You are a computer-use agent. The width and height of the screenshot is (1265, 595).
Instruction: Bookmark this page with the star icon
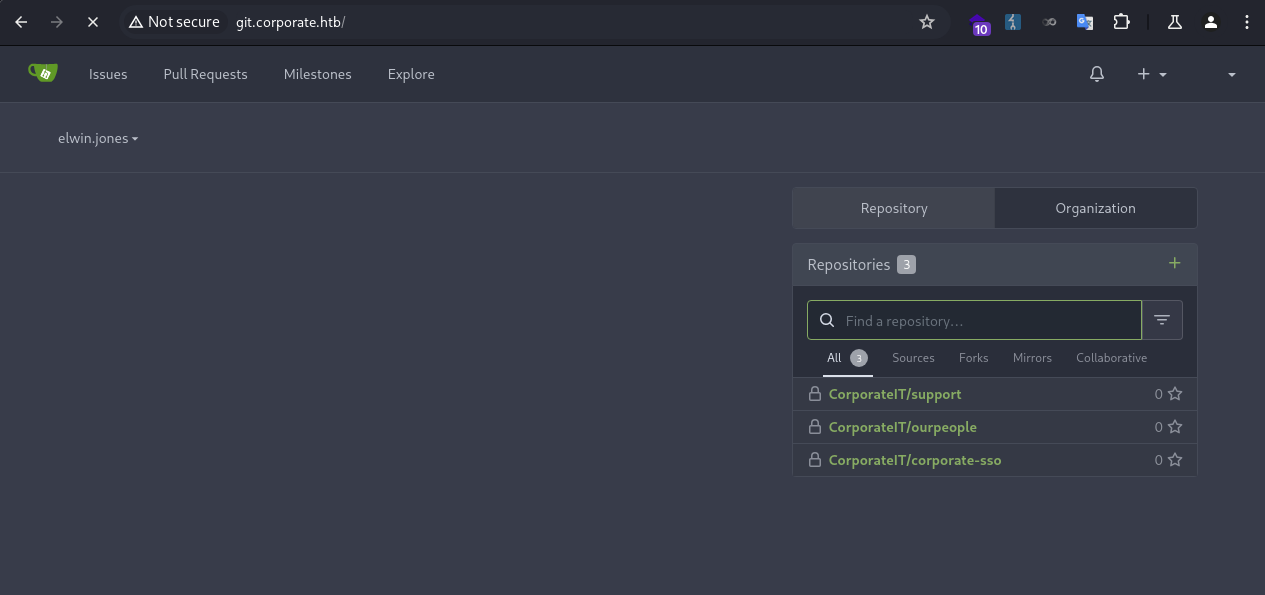point(927,22)
